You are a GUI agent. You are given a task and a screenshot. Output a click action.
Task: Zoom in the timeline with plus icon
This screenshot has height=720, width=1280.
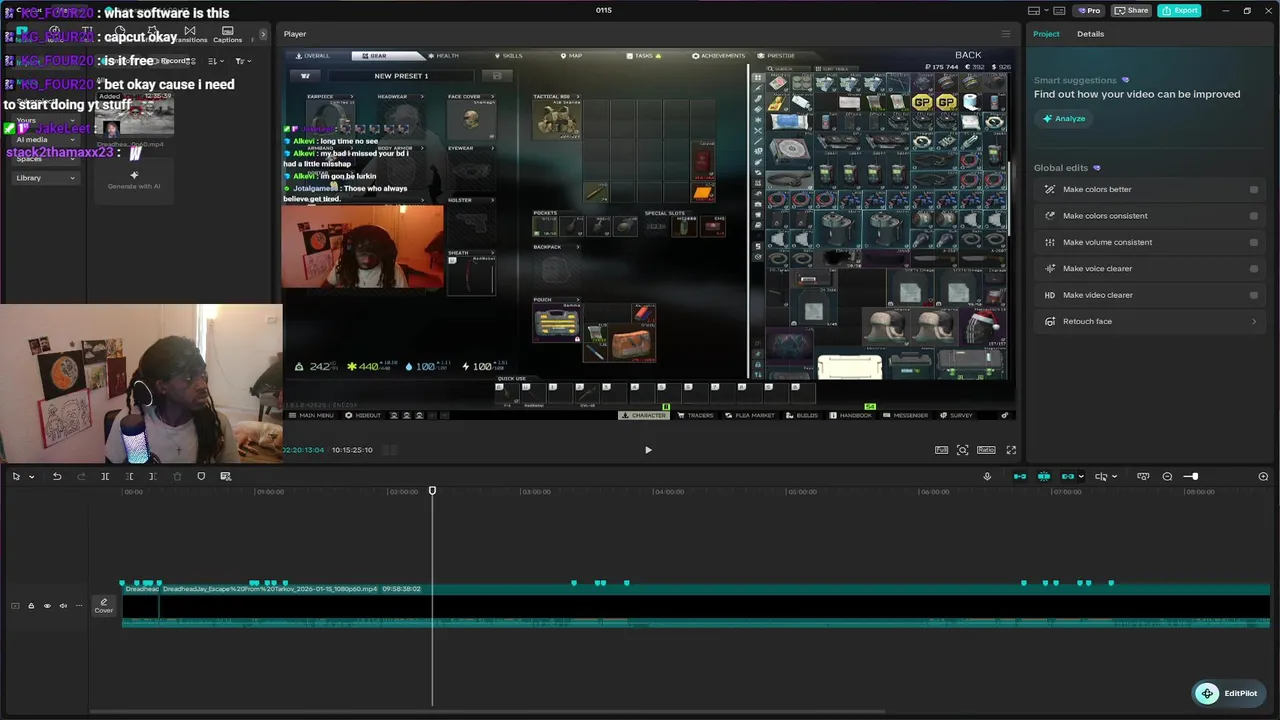tap(1263, 476)
